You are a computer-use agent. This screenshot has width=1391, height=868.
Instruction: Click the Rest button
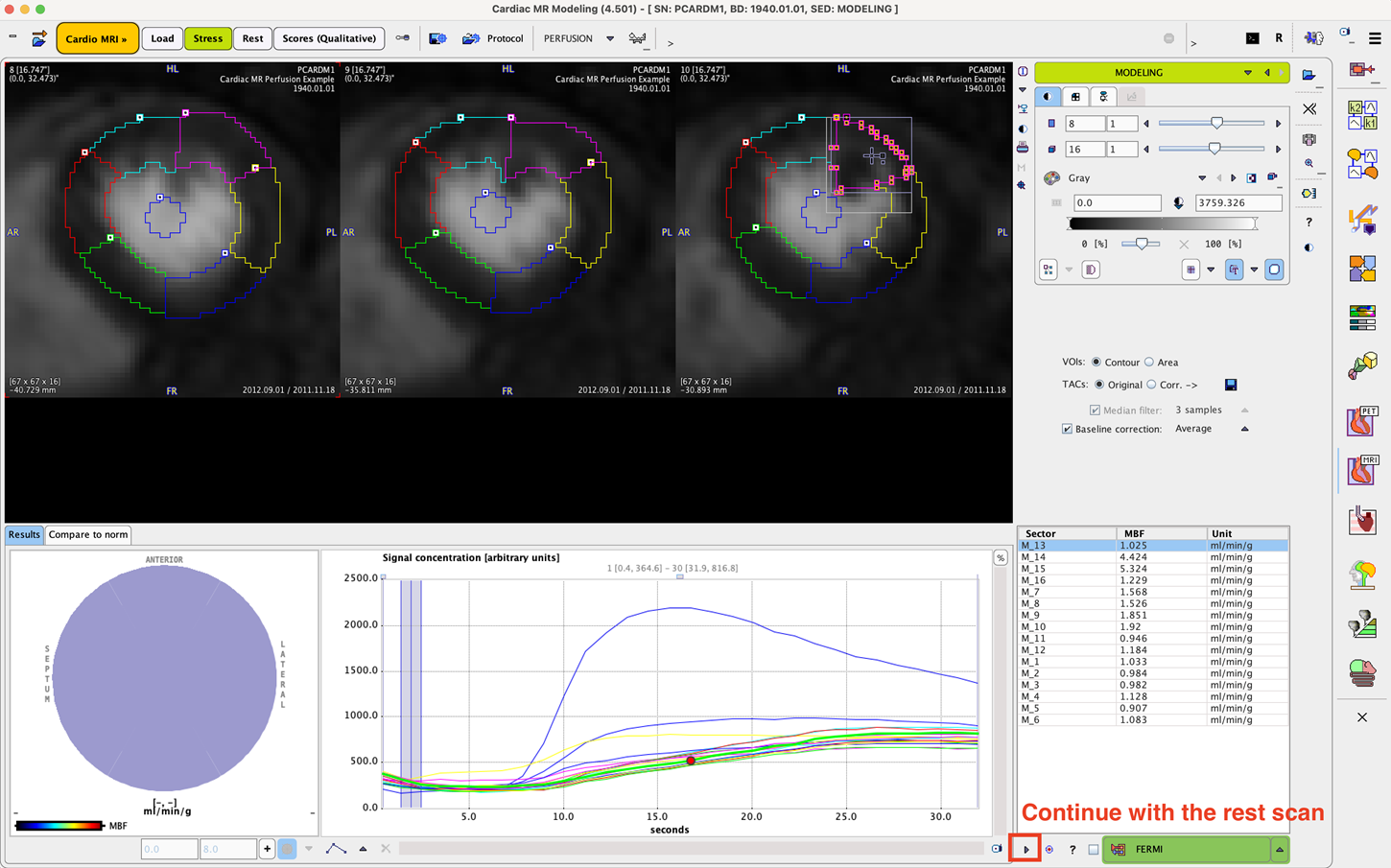(x=252, y=38)
